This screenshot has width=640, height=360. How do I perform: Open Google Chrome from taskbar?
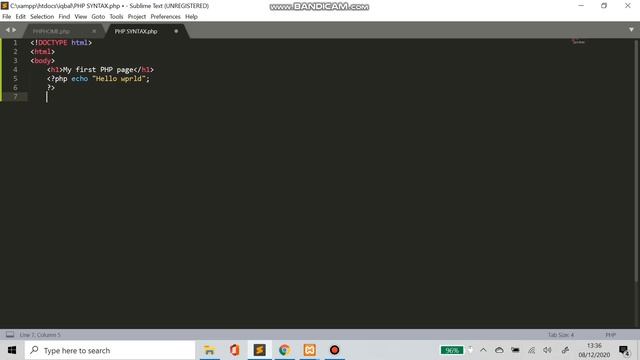284,350
